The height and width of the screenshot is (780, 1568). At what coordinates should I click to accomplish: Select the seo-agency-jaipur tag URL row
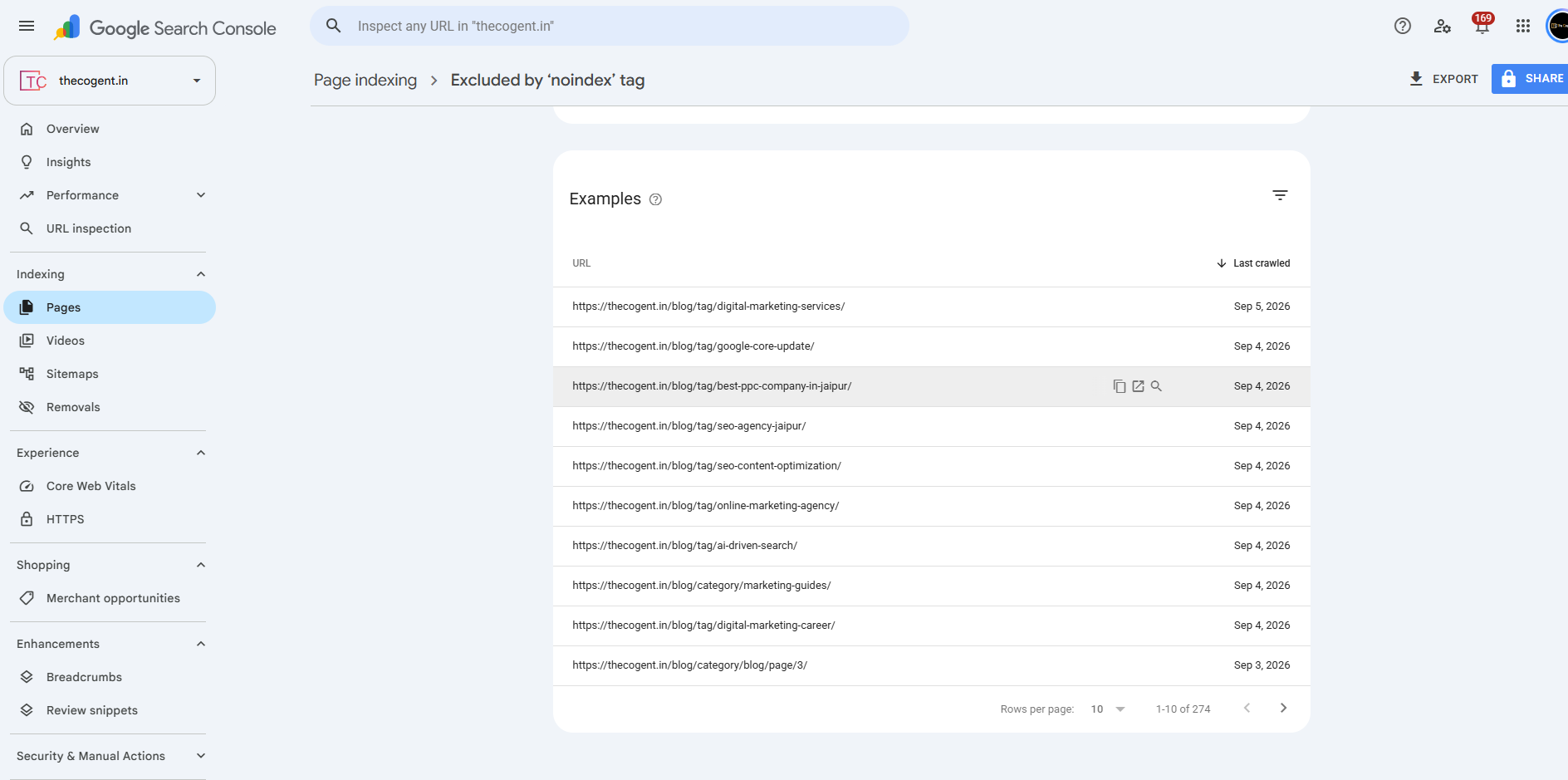point(931,426)
